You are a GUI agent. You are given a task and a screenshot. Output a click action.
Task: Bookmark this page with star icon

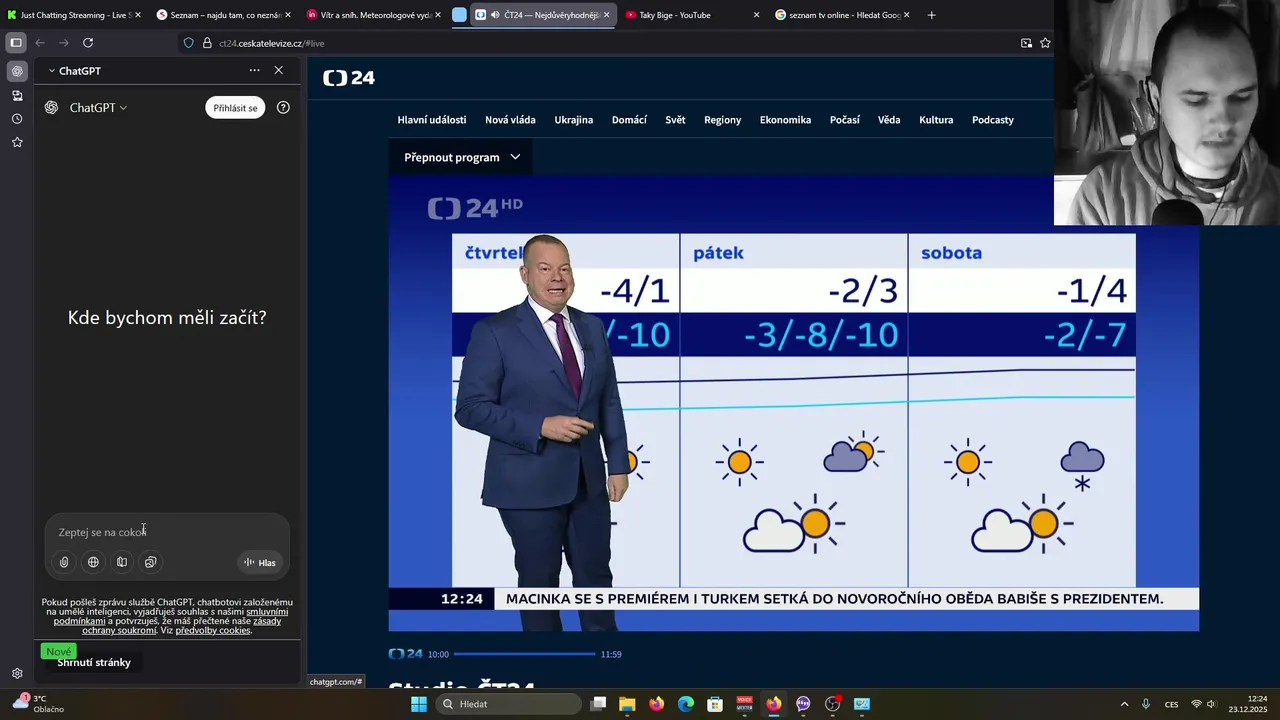point(1045,43)
